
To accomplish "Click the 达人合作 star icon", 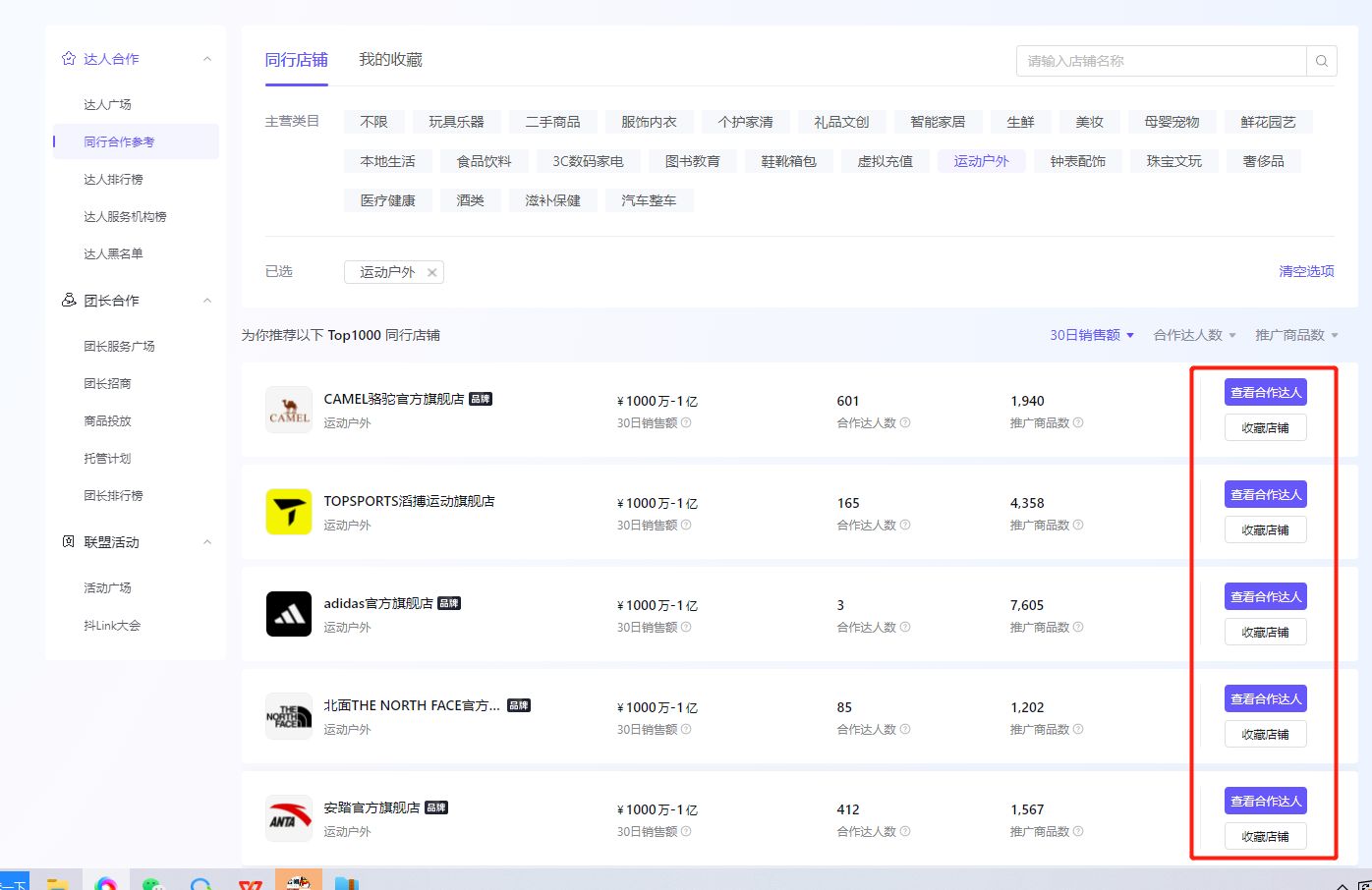I will 69,59.
